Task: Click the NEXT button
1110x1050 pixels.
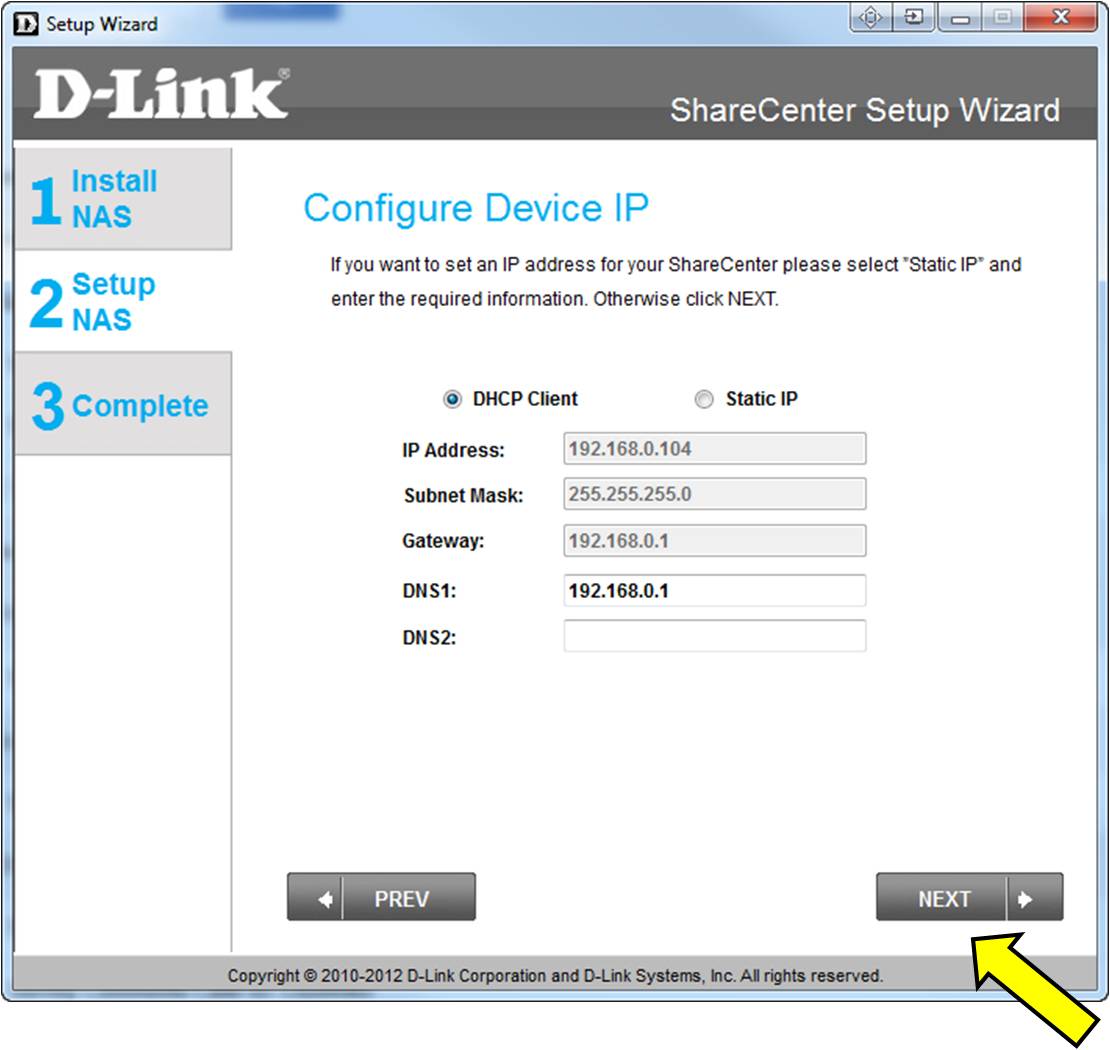Action: [x=969, y=897]
